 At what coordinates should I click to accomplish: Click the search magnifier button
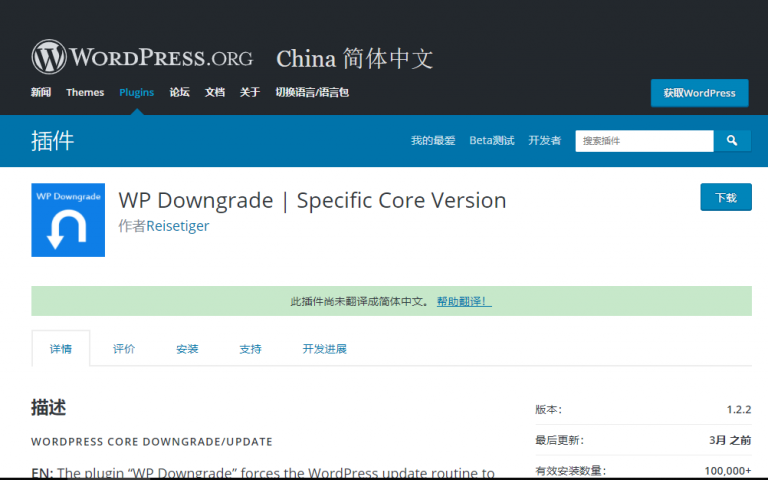pyautogui.click(x=732, y=141)
